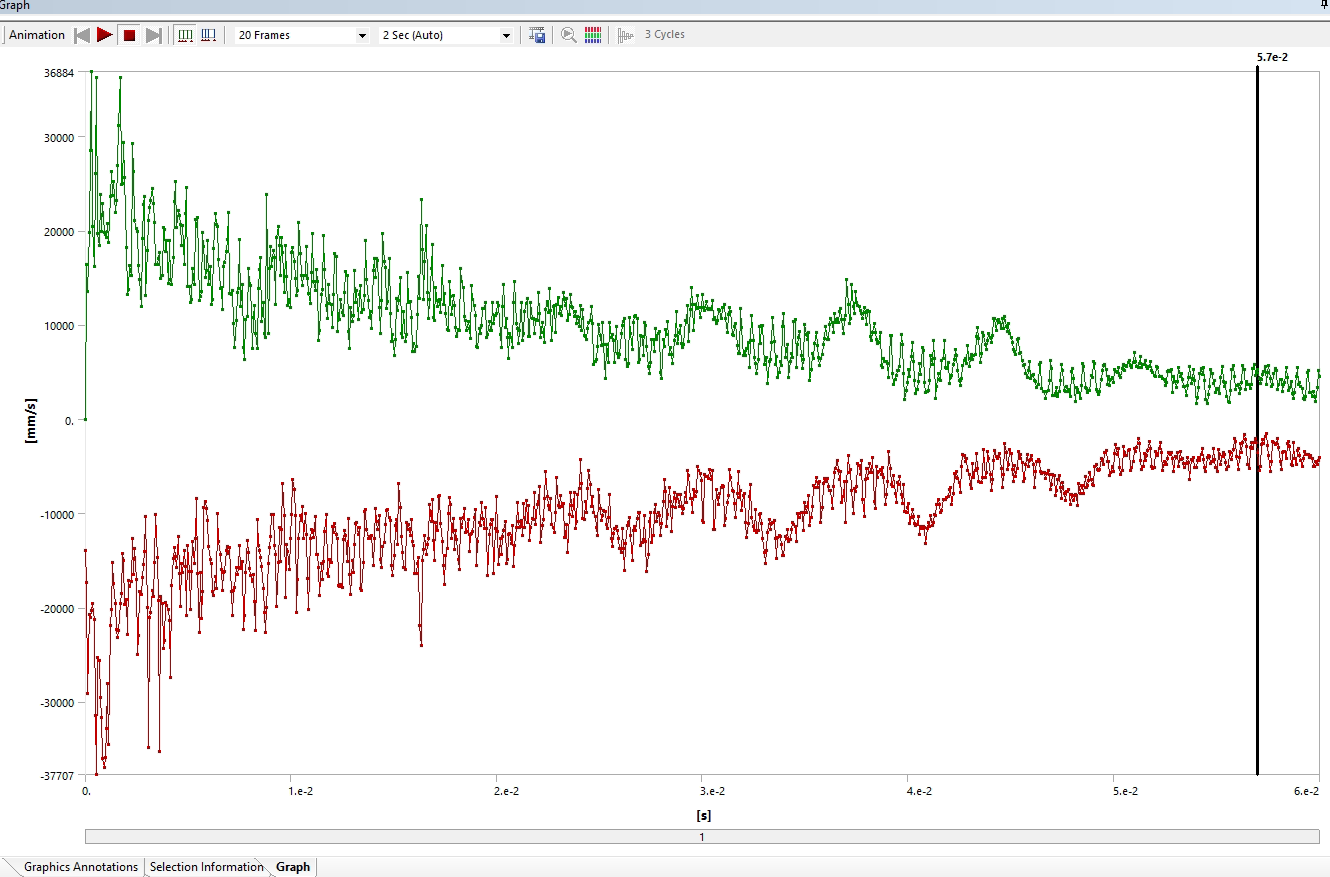Click the [mm/s] axis label
This screenshot has height=877, width=1330.
[31, 422]
